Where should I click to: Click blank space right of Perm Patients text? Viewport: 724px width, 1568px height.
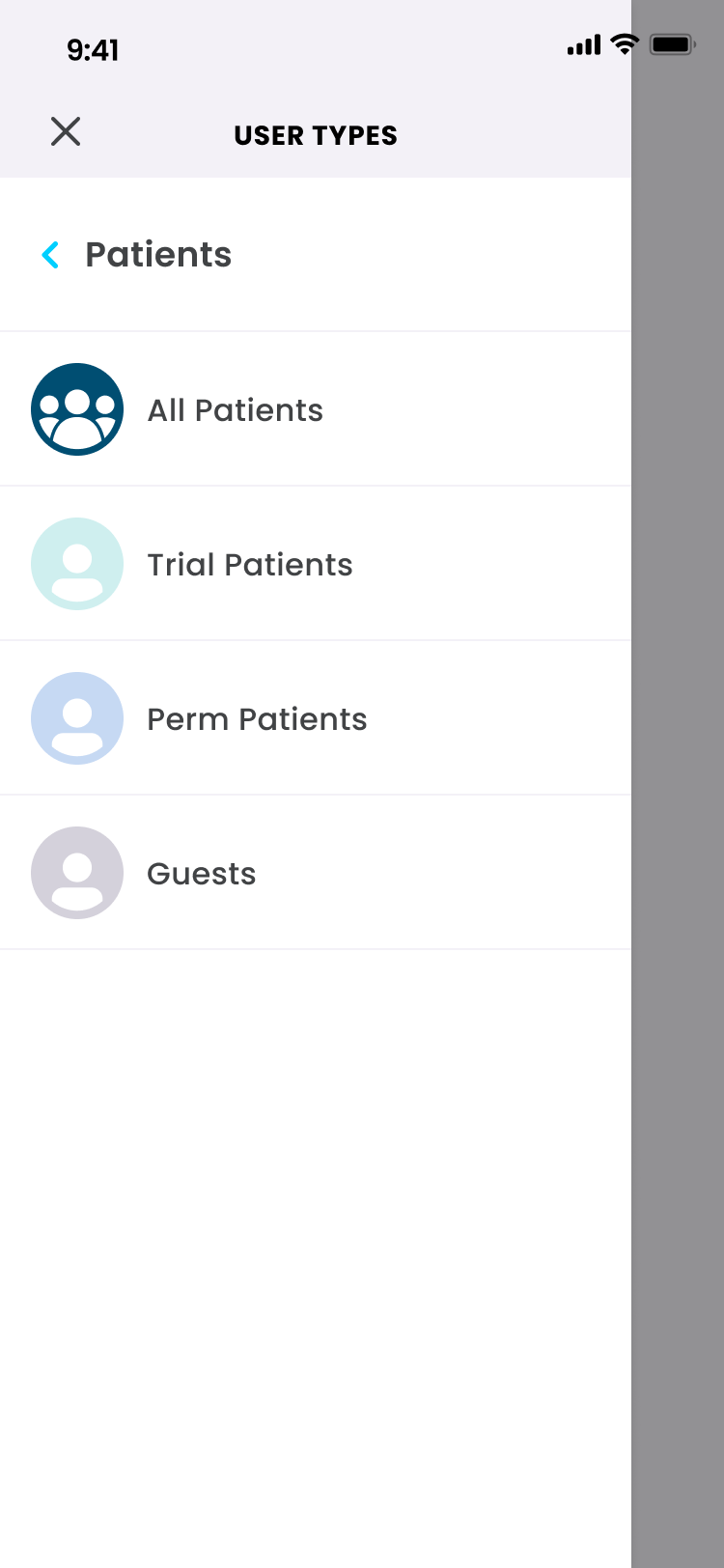pyautogui.click(x=497, y=718)
